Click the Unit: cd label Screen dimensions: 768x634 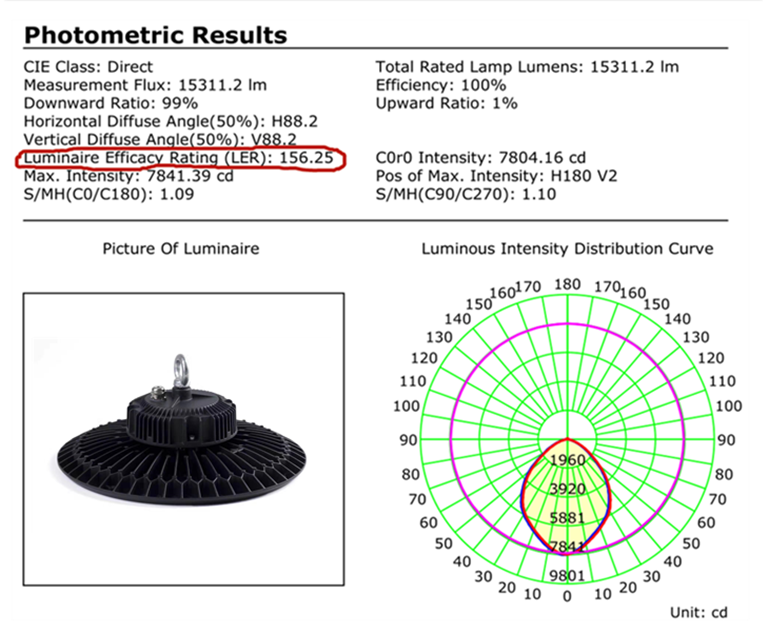(698, 613)
